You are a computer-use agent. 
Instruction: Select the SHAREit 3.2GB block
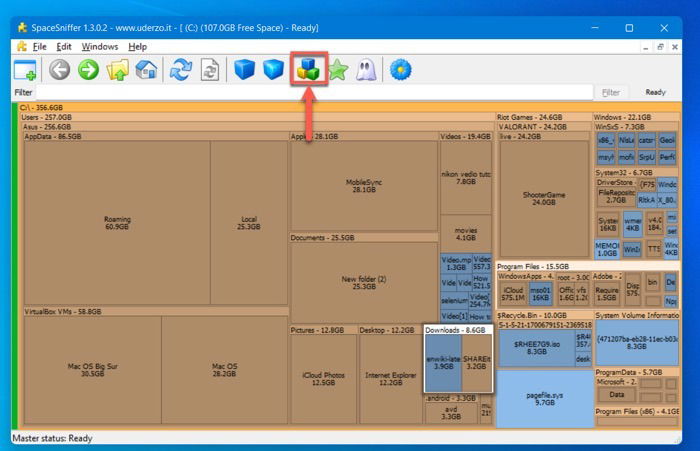click(x=476, y=363)
